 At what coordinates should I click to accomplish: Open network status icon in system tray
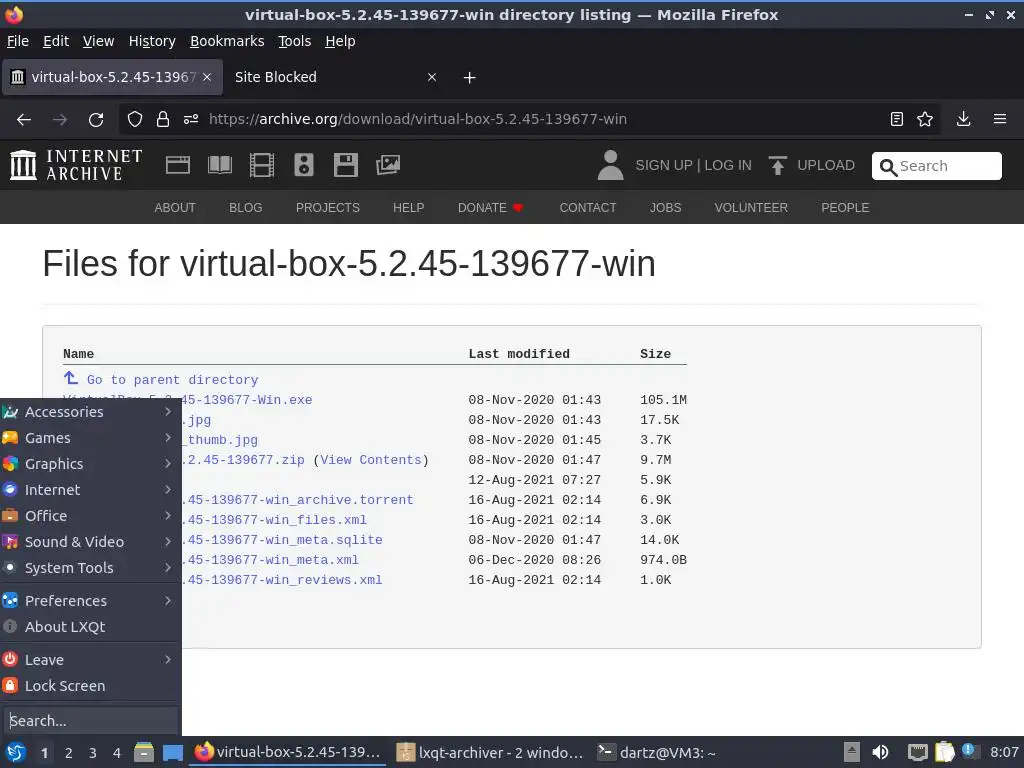(918, 752)
